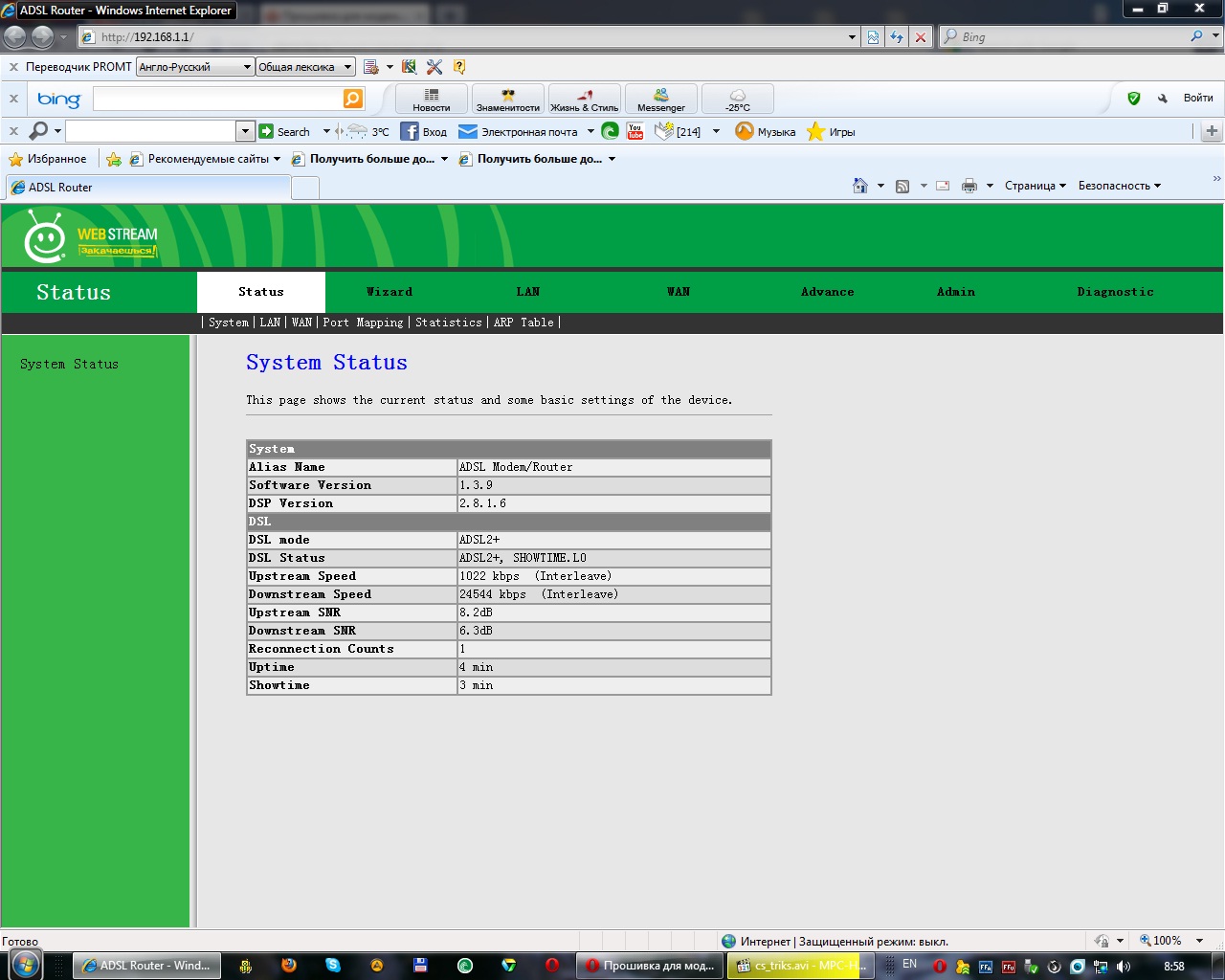Open the Новости toolbar button
The width and height of the screenshot is (1225, 980).
[x=432, y=99]
